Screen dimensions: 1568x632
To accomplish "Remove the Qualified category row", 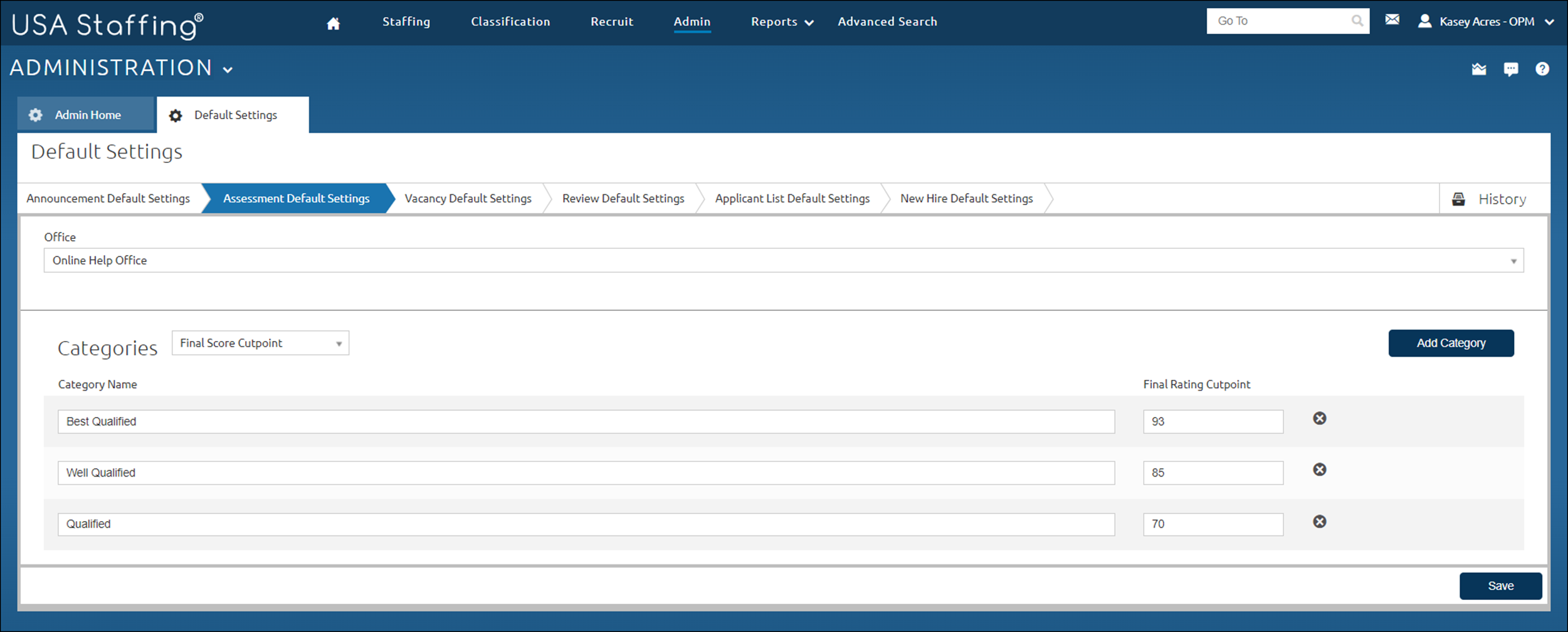I will coord(1319,522).
